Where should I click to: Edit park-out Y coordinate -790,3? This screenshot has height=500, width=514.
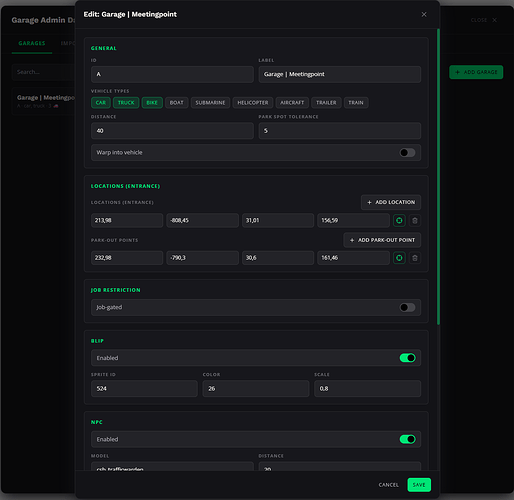pyautogui.click(x=202, y=258)
